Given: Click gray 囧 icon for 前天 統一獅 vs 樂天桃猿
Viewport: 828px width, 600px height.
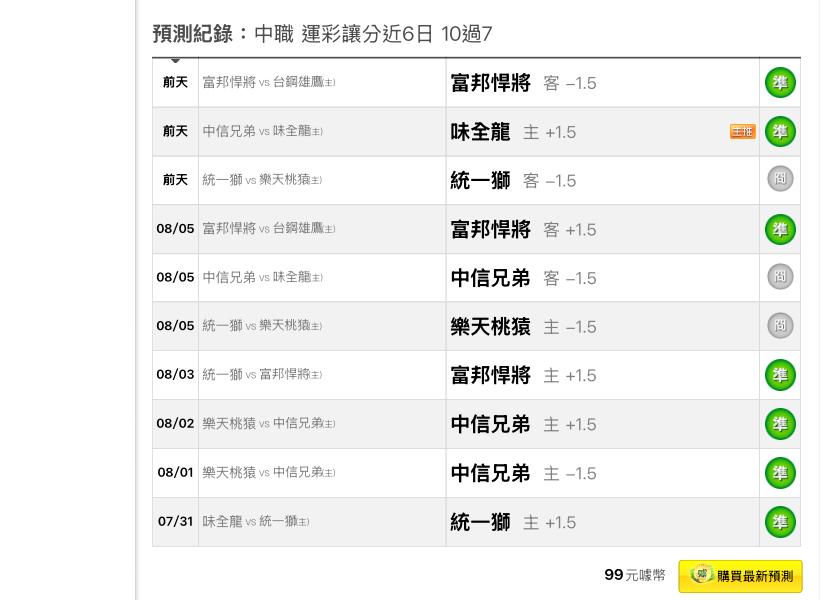Looking at the screenshot, I should coord(780,179).
